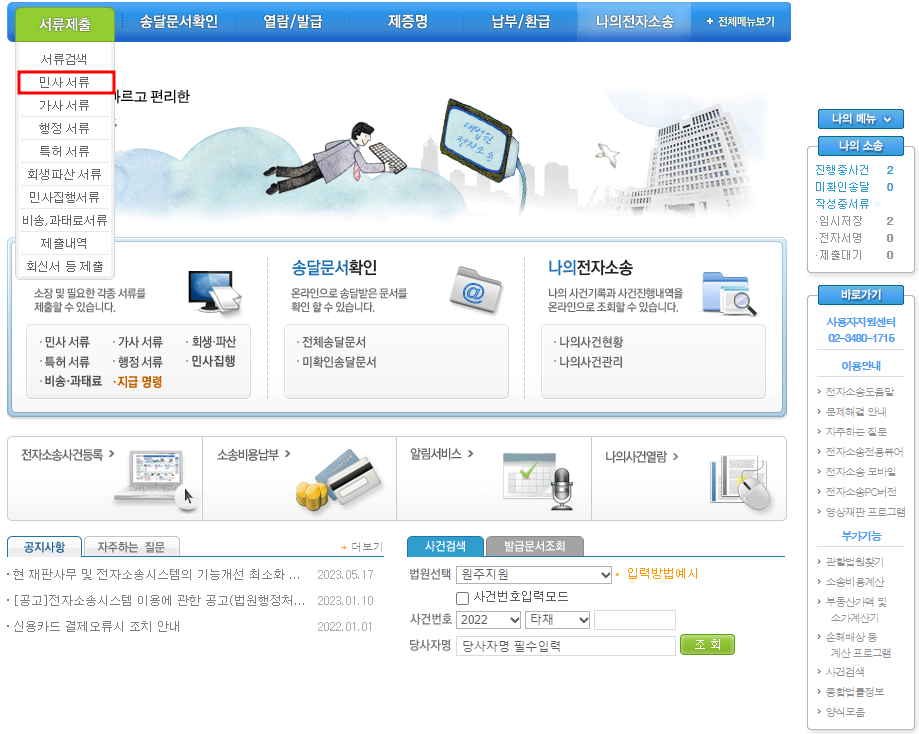Click the folder with magnifier icon

coord(730,293)
